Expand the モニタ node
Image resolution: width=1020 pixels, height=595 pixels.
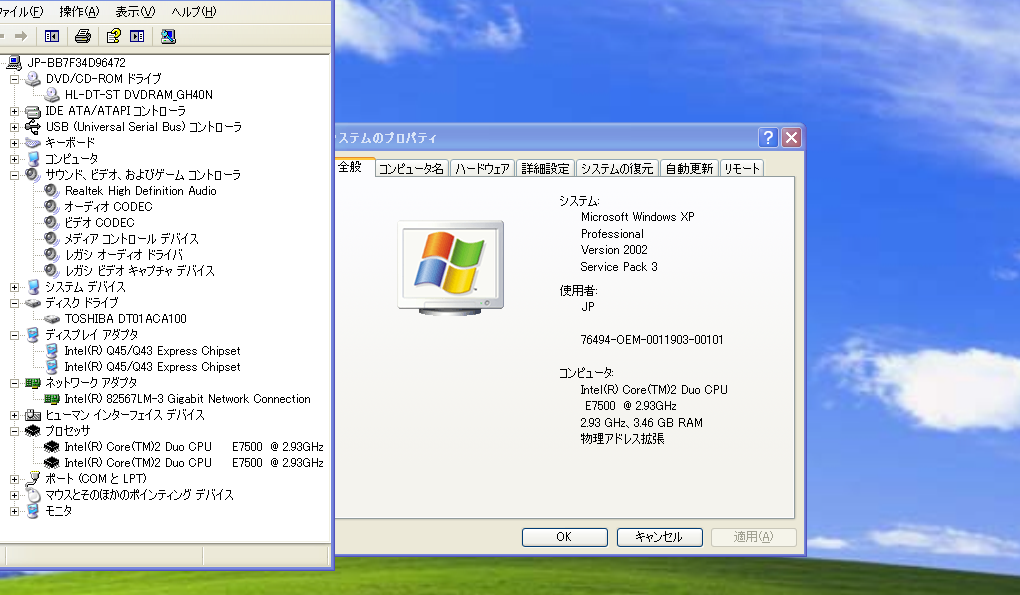pos(14,512)
